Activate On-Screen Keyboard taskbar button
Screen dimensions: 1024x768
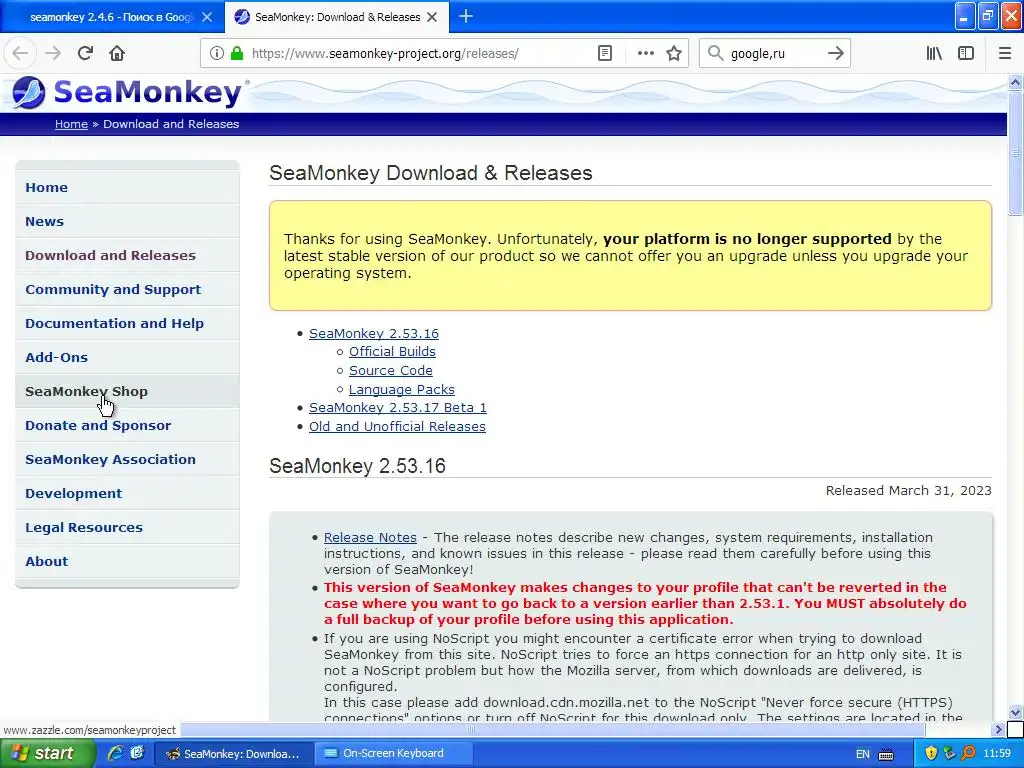click(394, 754)
